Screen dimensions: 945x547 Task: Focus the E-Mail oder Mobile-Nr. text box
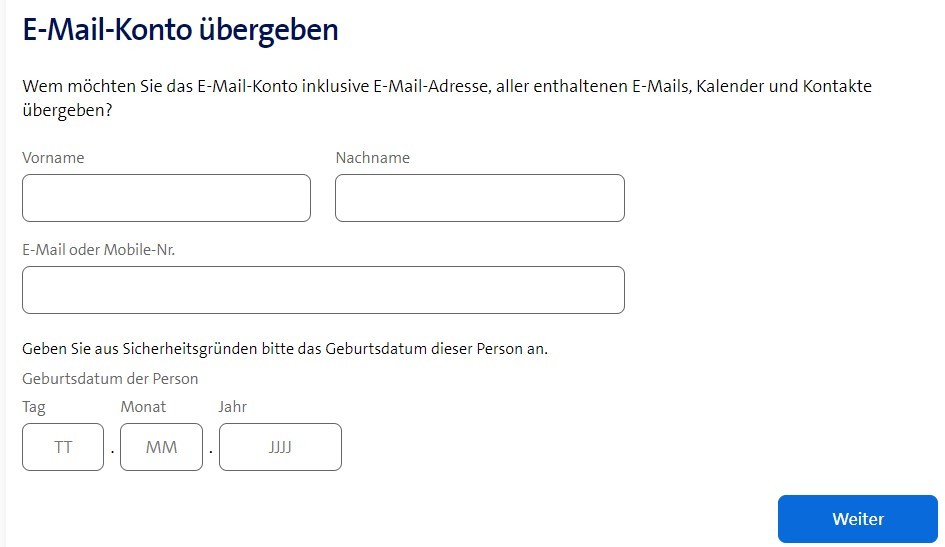323,290
